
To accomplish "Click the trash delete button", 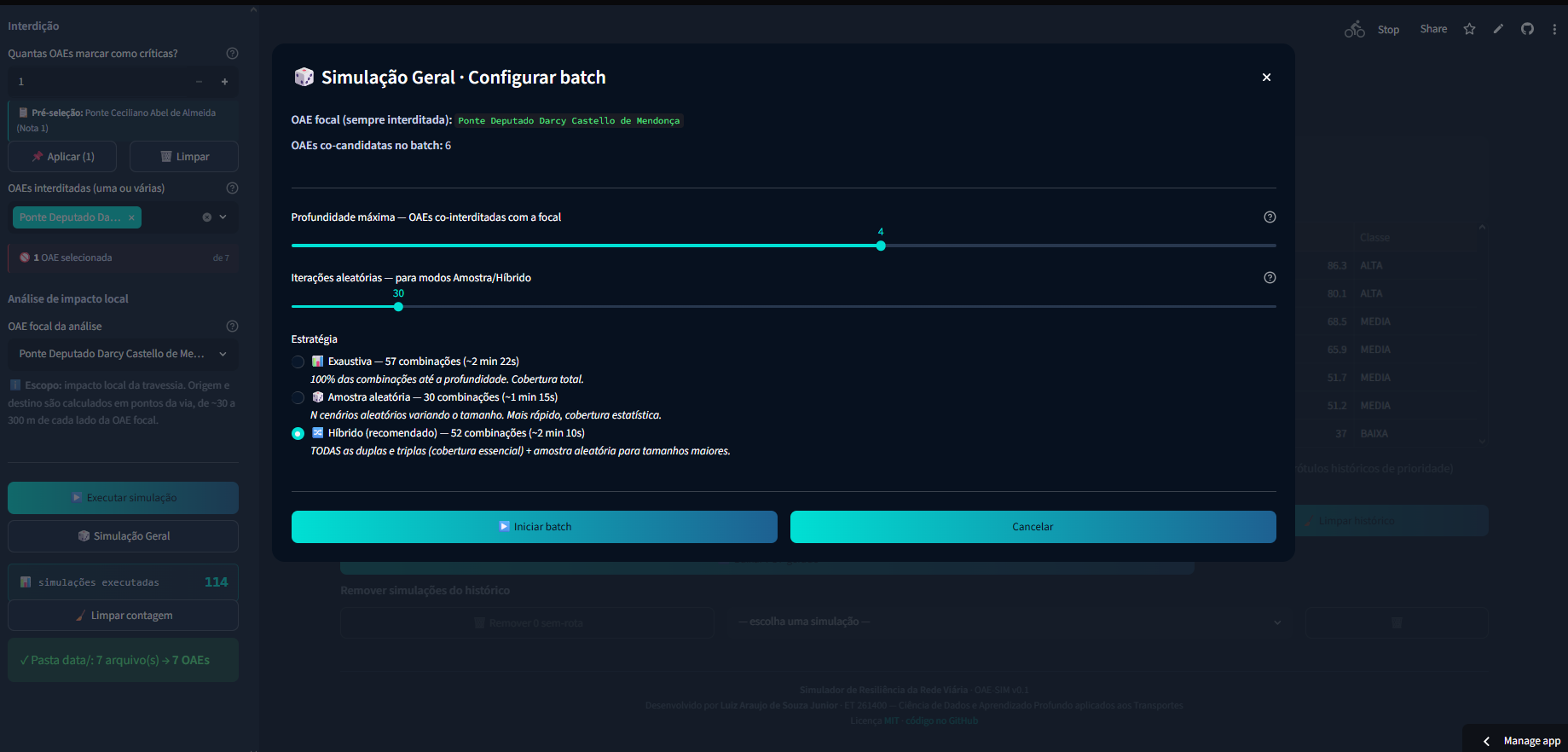I will [1397, 623].
